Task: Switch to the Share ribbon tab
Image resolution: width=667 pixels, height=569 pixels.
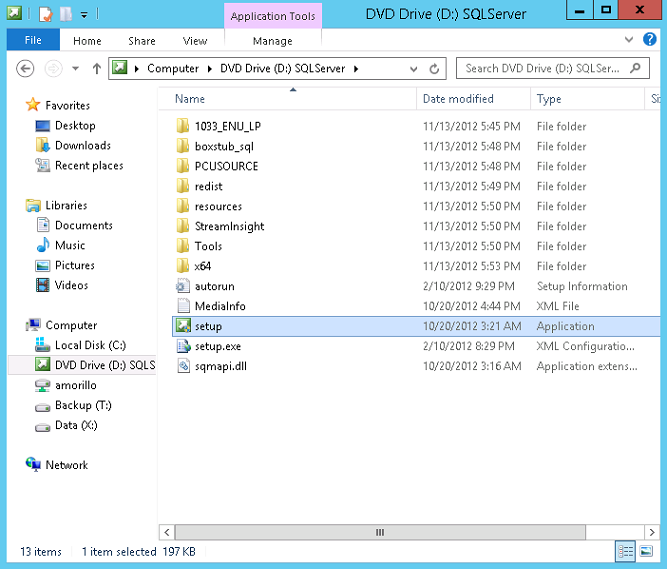Action: (x=142, y=41)
